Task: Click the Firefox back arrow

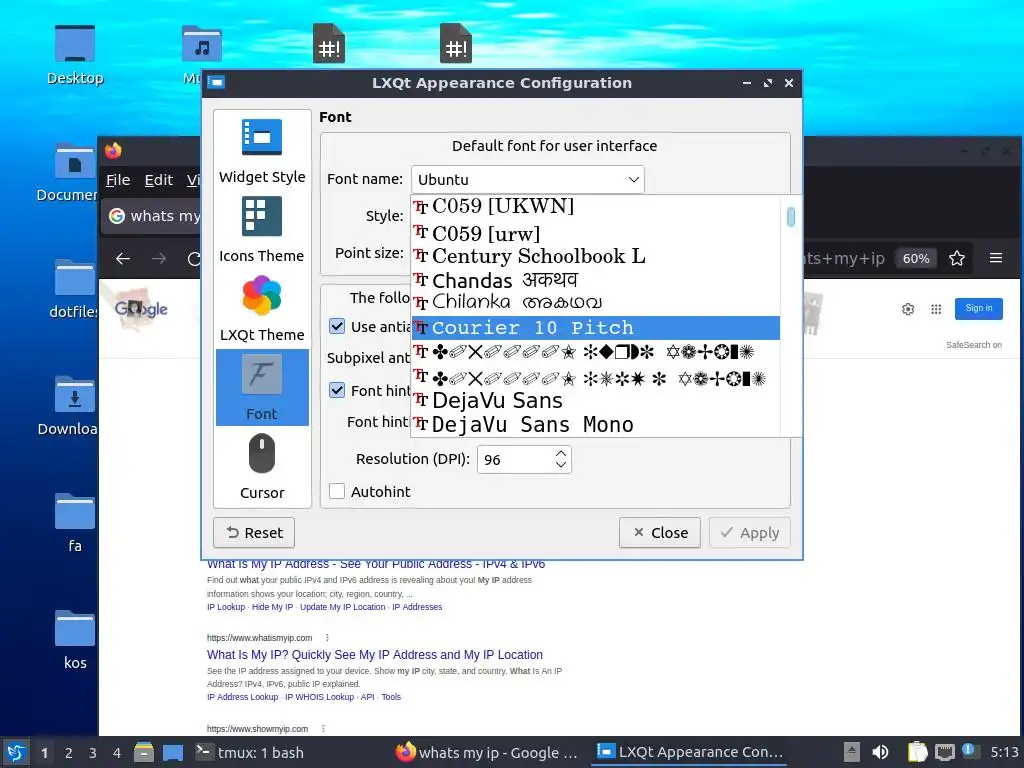Action: click(123, 259)
